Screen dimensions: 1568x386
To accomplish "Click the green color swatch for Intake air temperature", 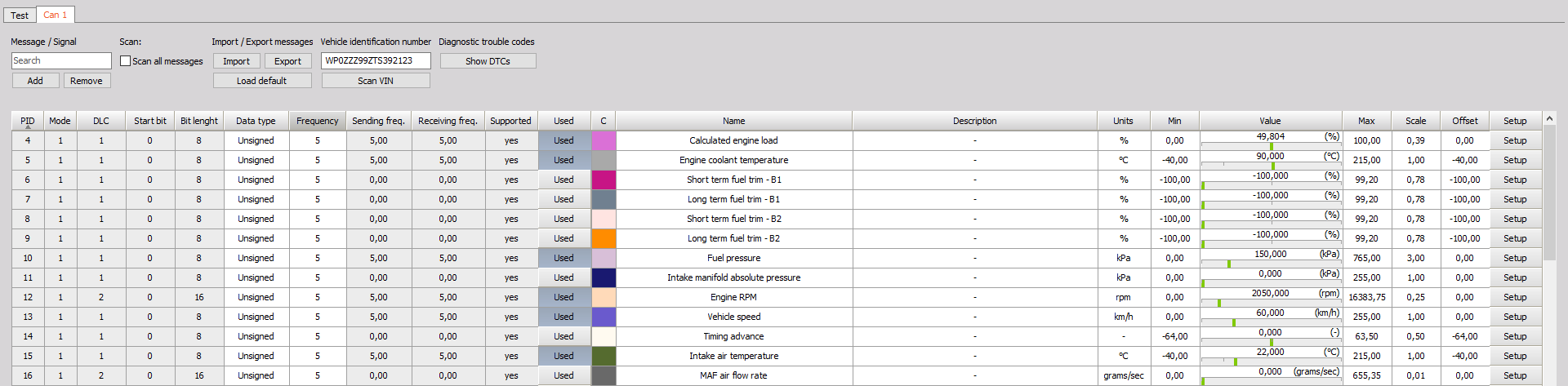I will pos(604,356).
